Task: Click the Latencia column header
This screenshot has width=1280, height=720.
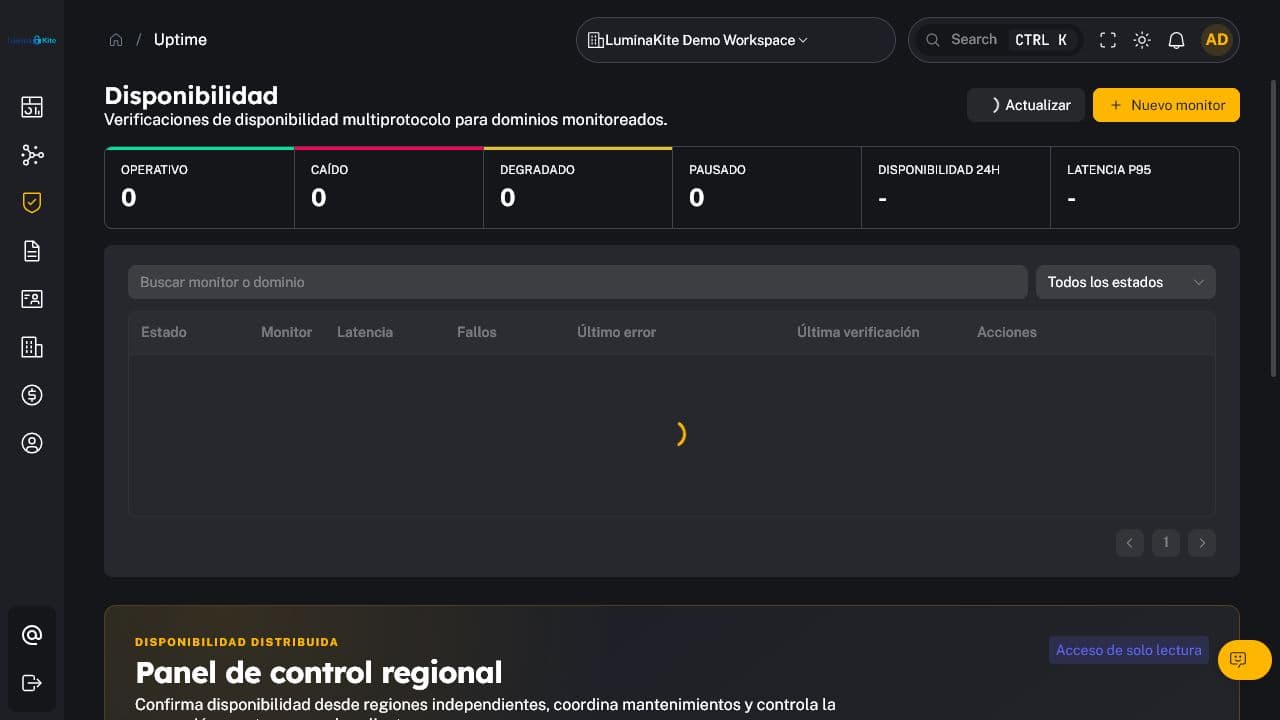Action: pos(365,332)
